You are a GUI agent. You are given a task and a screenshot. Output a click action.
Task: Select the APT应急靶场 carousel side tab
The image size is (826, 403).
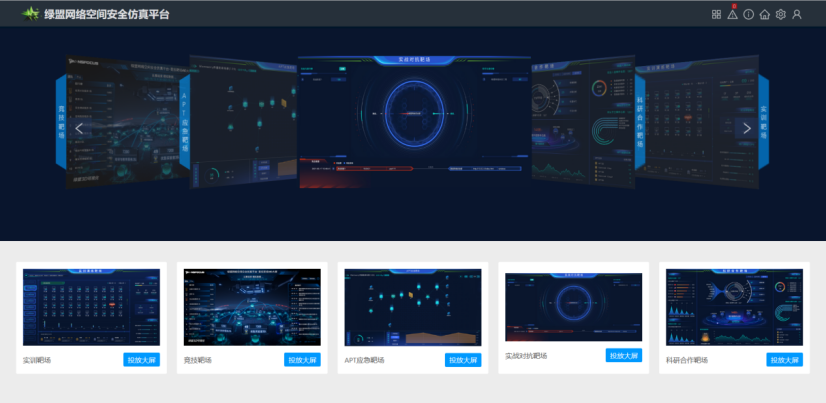(x=184, y=121)
